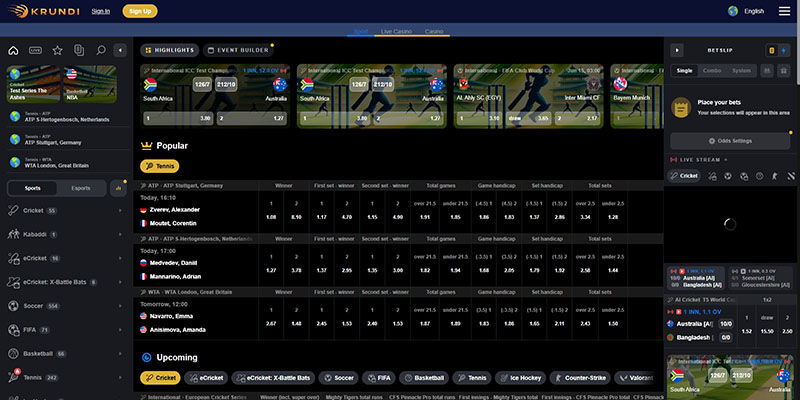Toggle the Cricket chip in Live Stream
The image size is (800, 400).
click(684, 176)
